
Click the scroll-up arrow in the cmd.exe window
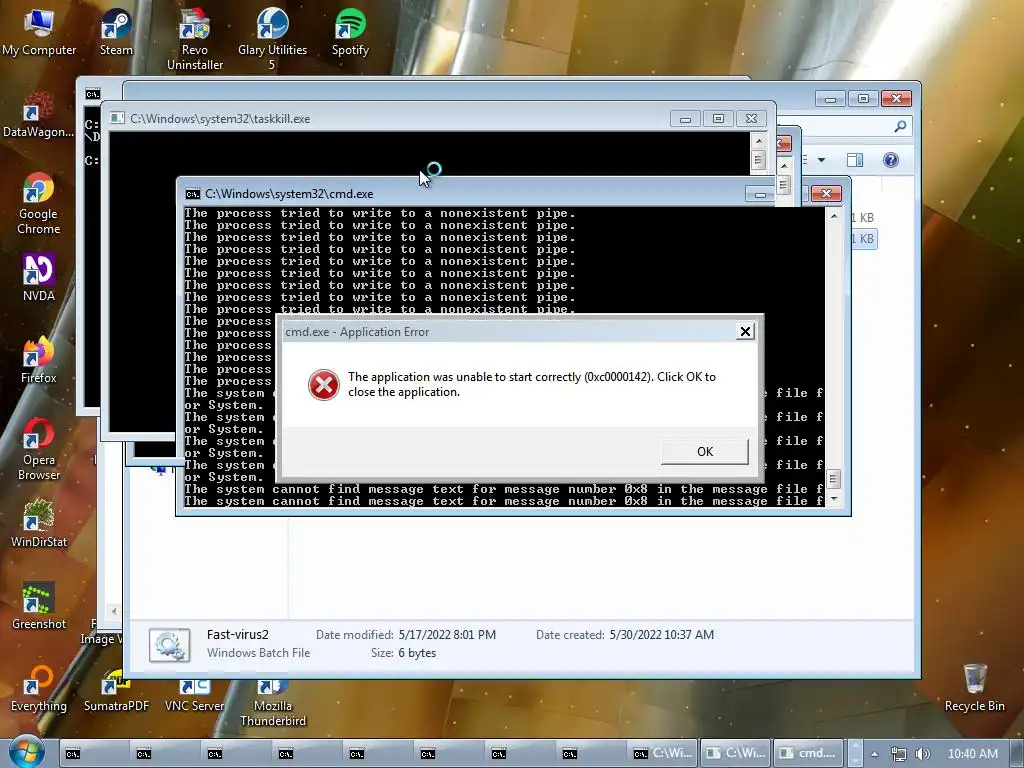[833, 216]
